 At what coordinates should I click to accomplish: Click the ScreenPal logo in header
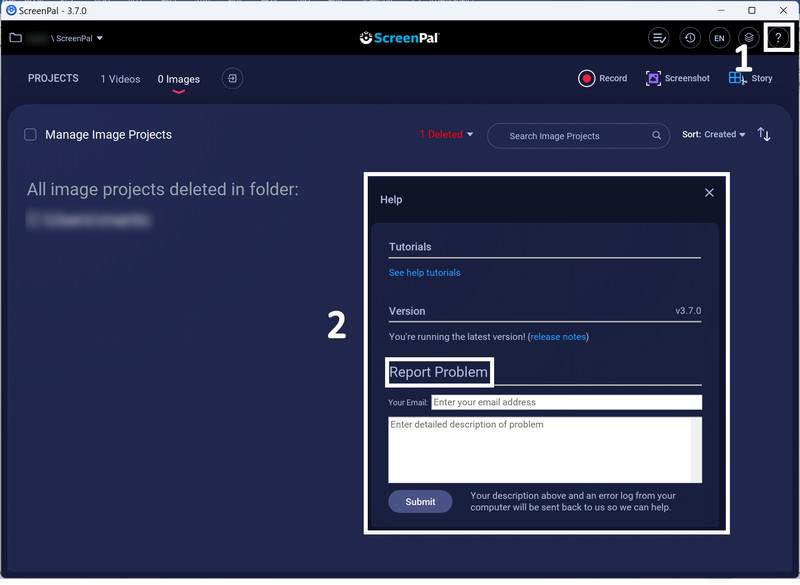(x=399, y=38)
